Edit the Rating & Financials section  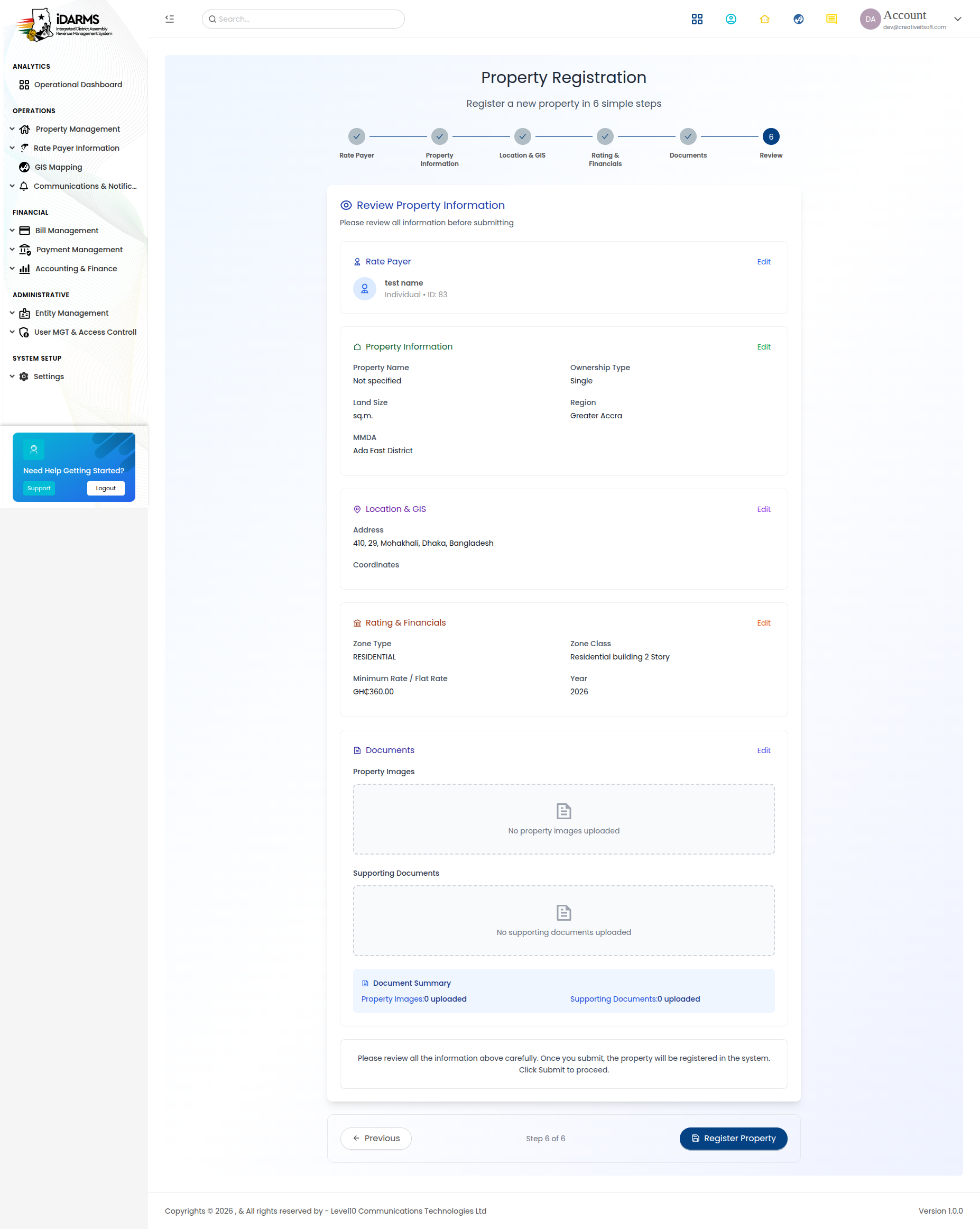[x=763, y=623]
